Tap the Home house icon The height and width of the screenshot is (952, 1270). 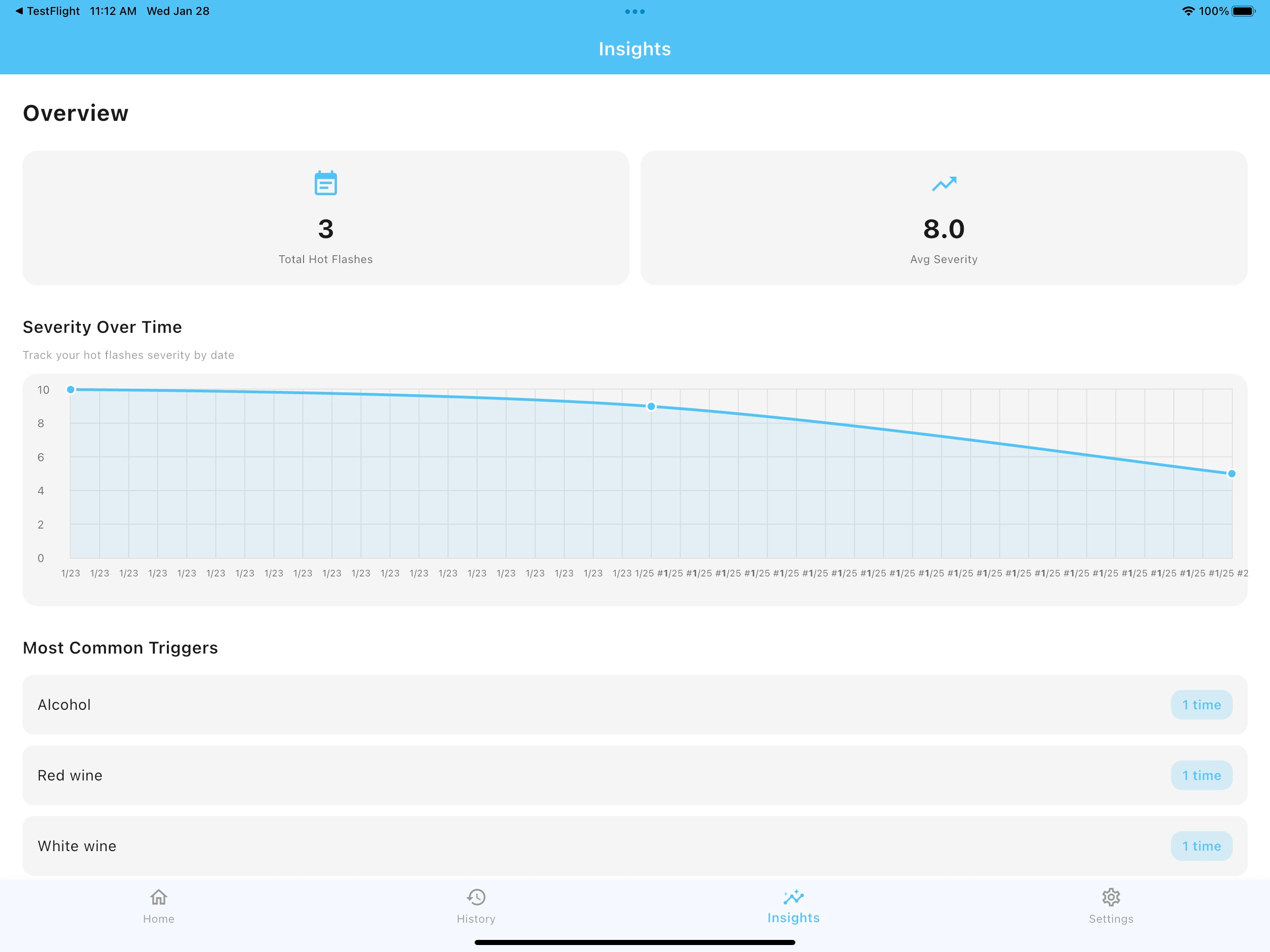pos(159,897)
